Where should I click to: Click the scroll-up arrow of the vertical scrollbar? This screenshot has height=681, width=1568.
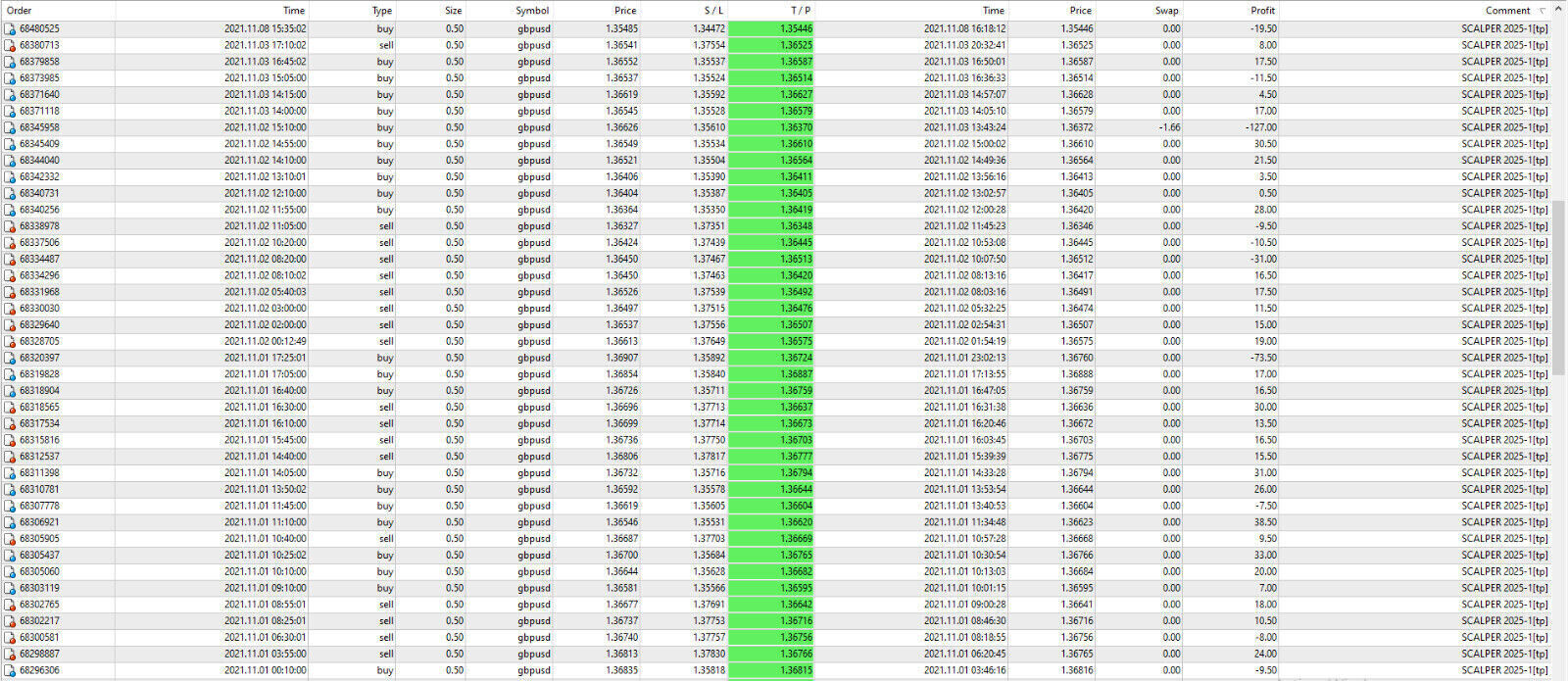point(1559,11)
